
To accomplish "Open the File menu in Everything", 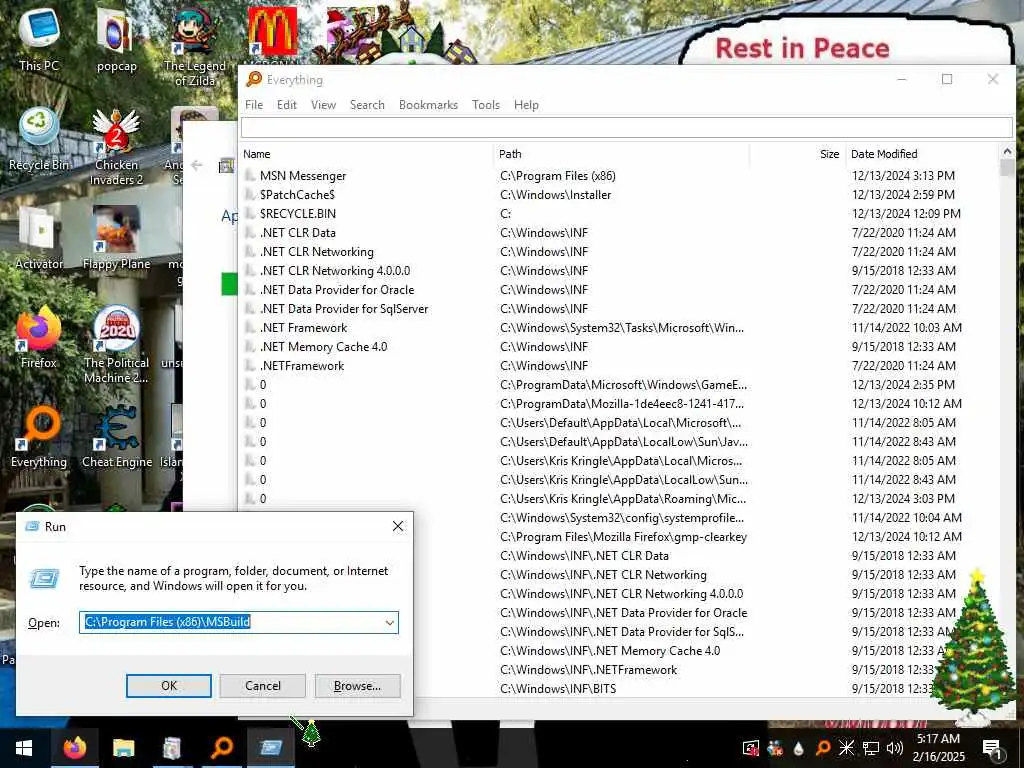I will (x=254, y=104).
